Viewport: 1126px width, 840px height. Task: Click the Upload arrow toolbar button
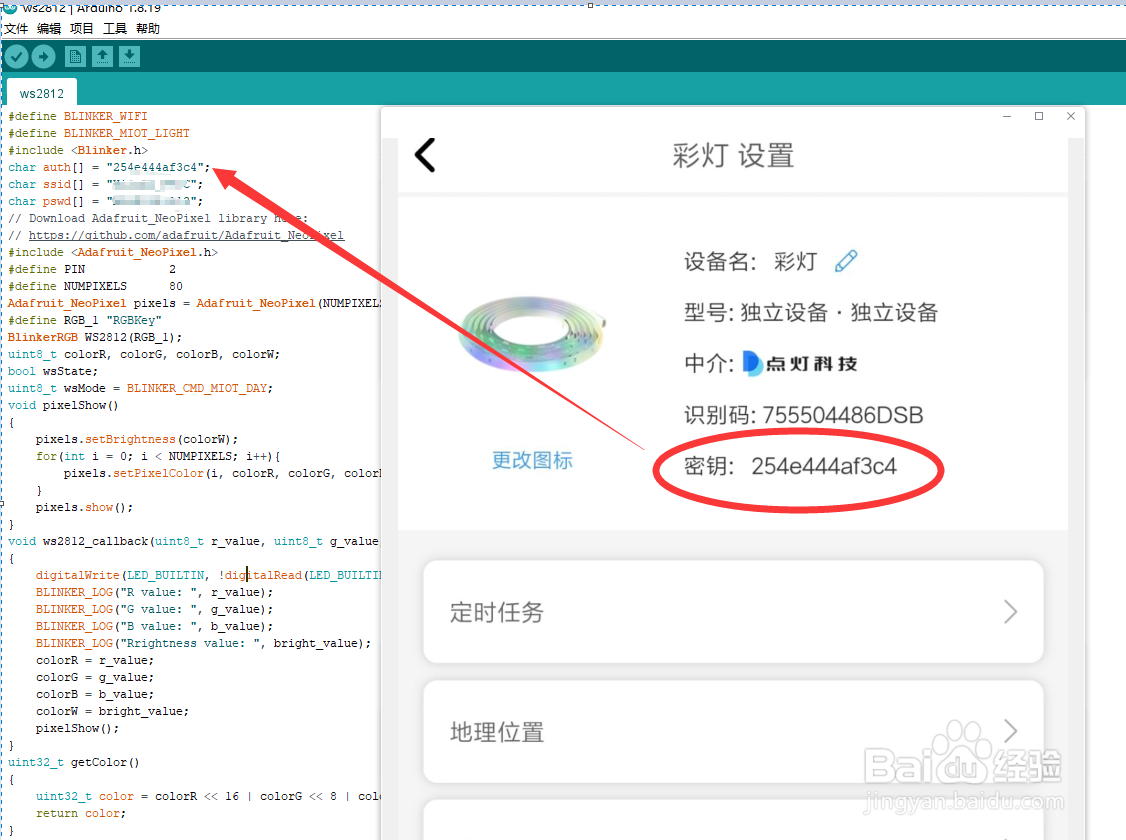click(43, 56)
